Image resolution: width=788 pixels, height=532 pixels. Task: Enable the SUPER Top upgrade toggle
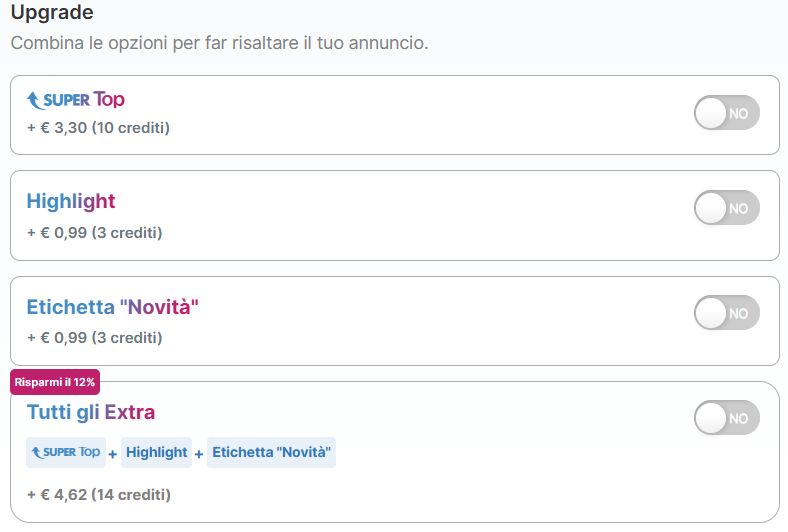click(x=727, y=113)
